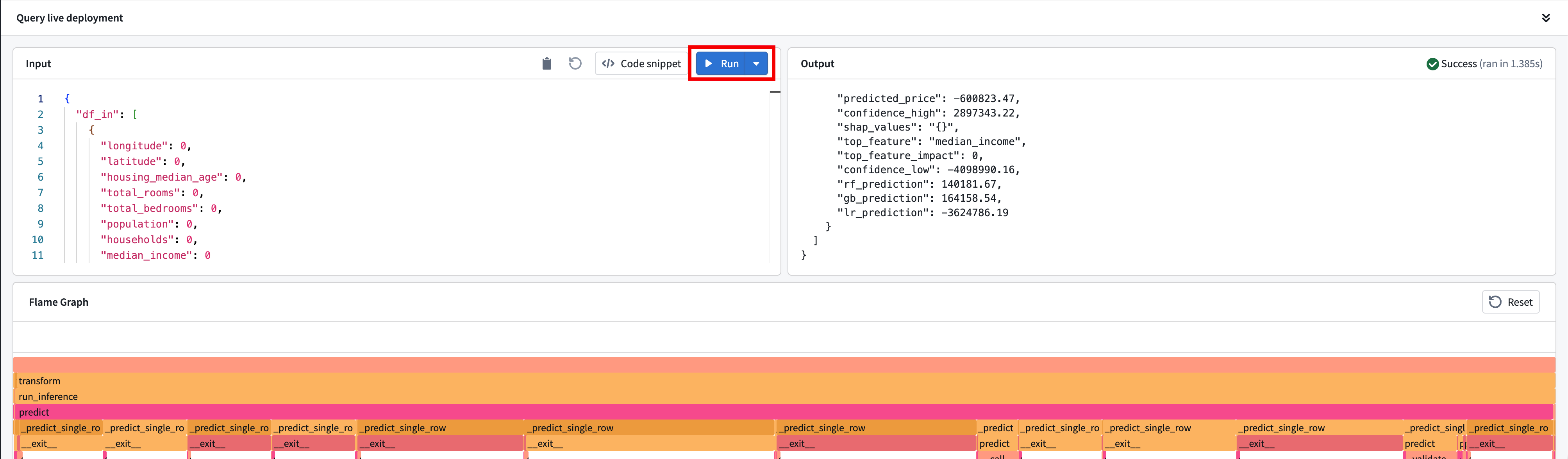Click the "df_in" key in the input
Image resolution: width=1568 pixels, height=459 pixels.
[97, 115]
